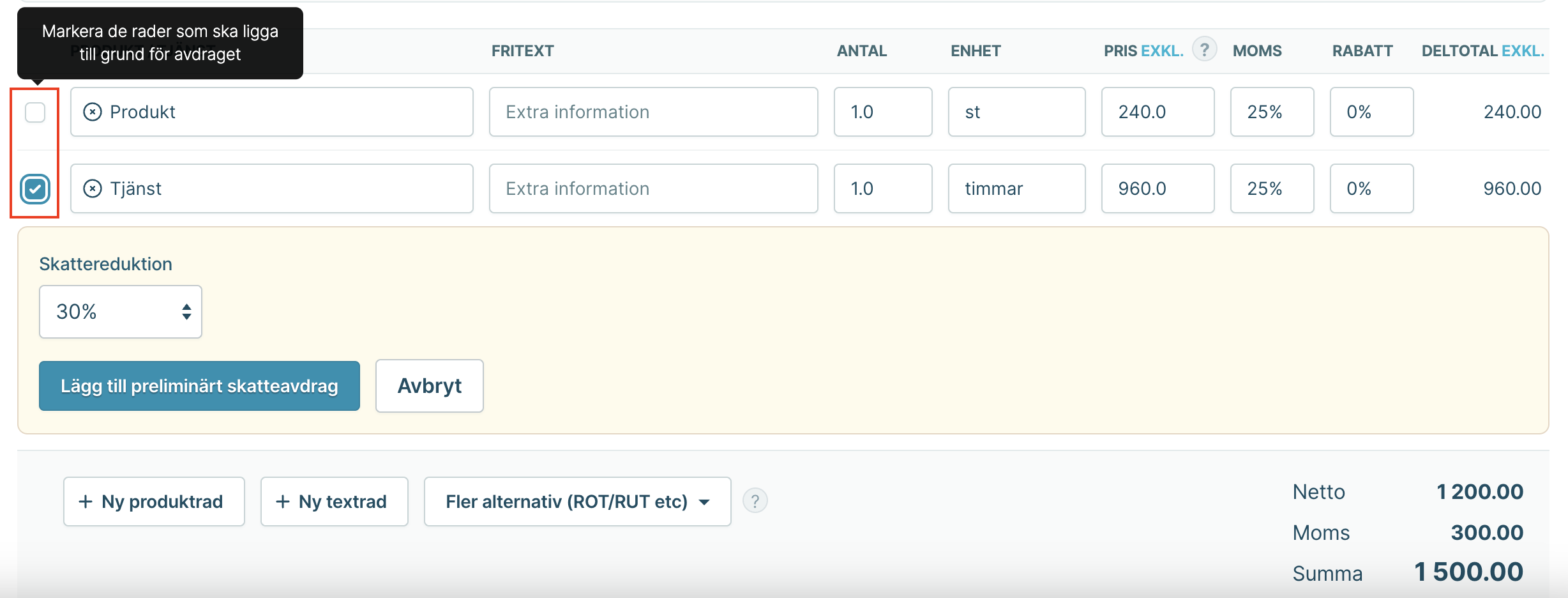Toggle EXKL. in PRIS column header
Screen dimensions: 1568x598
point(1162,50)
